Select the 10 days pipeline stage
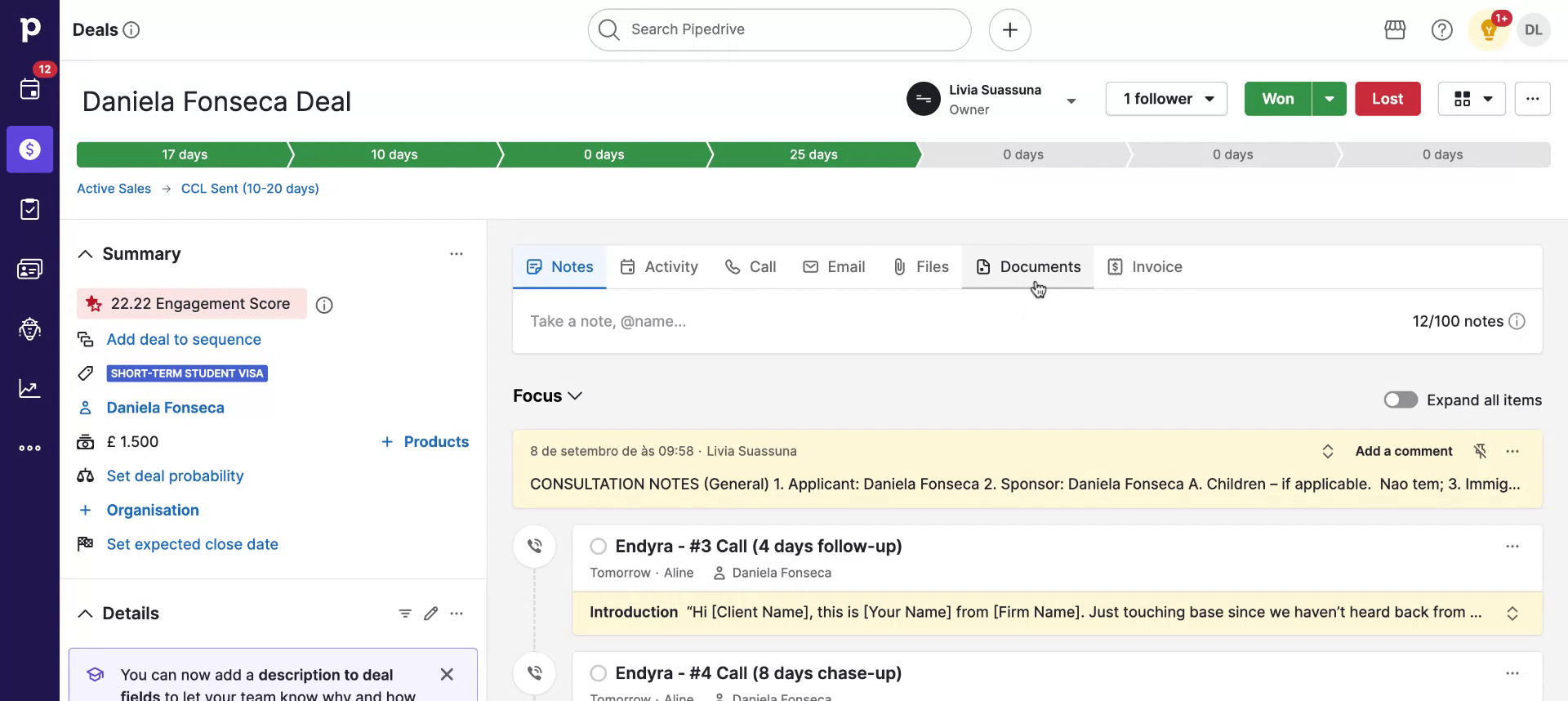This screenshot has height=701, width=1568. click(x=394, y=154)
